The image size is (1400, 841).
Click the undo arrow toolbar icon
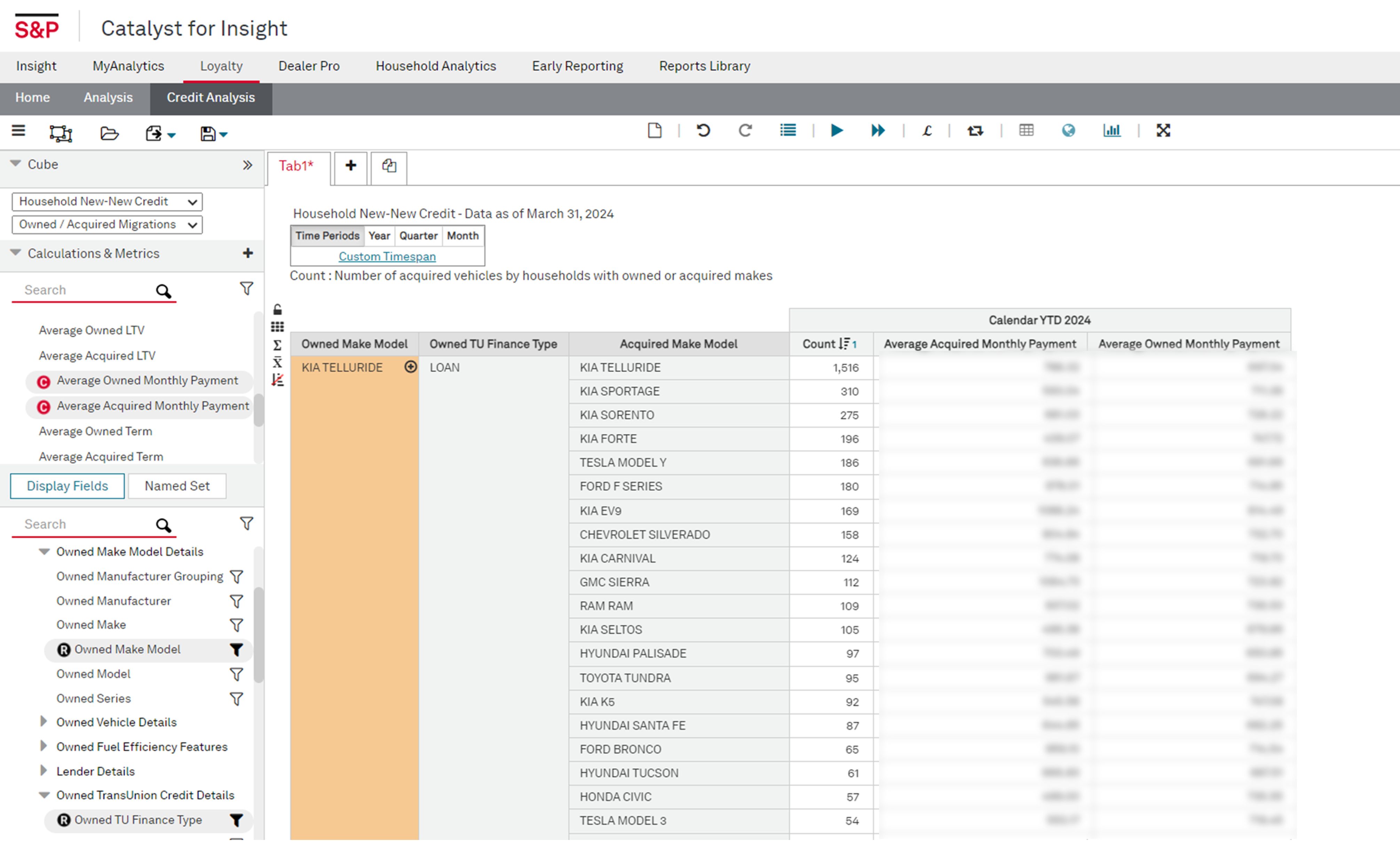pyautogui.click(x=703, y=131)
